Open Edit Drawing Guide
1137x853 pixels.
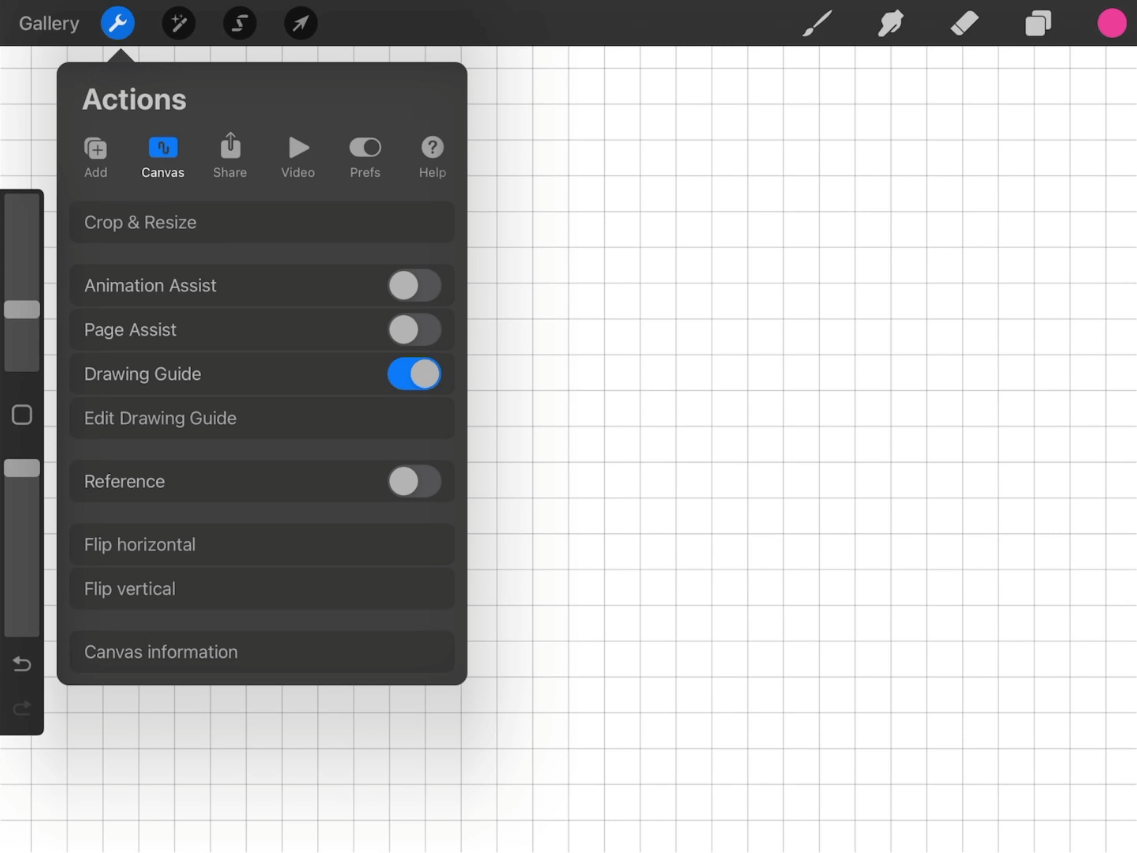tap(261, 418)
